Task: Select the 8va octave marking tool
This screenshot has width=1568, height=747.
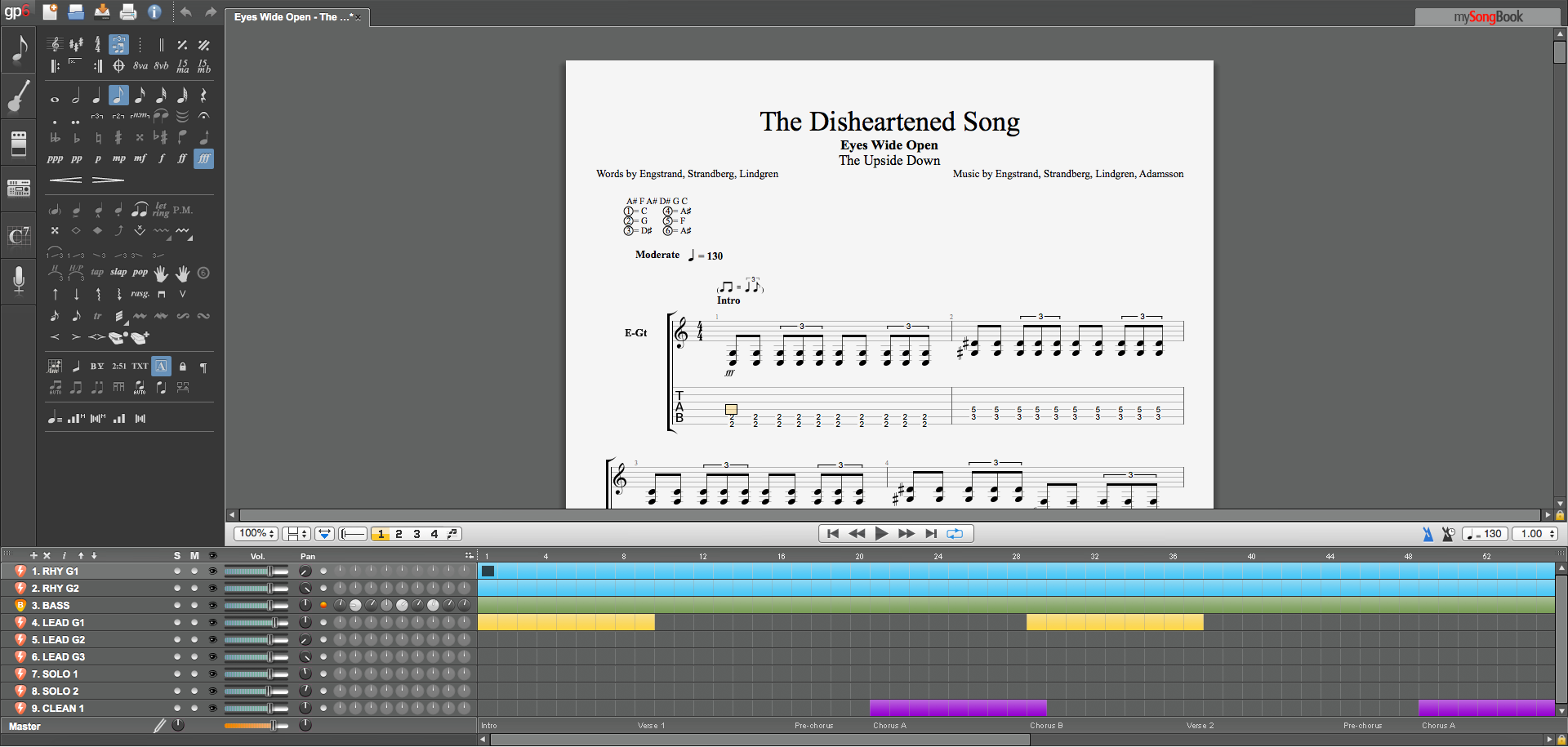Action: (x=140, y=66)
